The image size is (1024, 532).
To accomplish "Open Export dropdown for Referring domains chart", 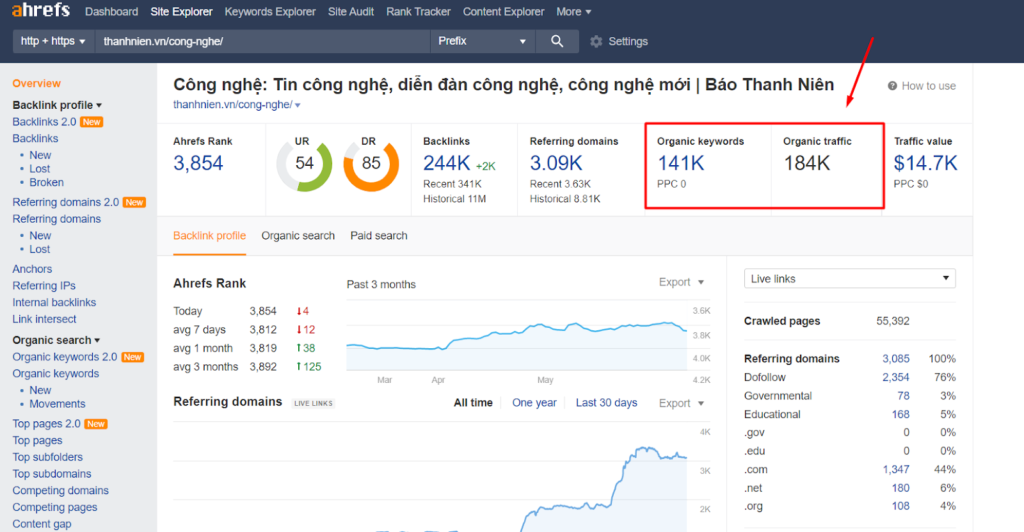I will pyautogui.click(x=681, y=403).
